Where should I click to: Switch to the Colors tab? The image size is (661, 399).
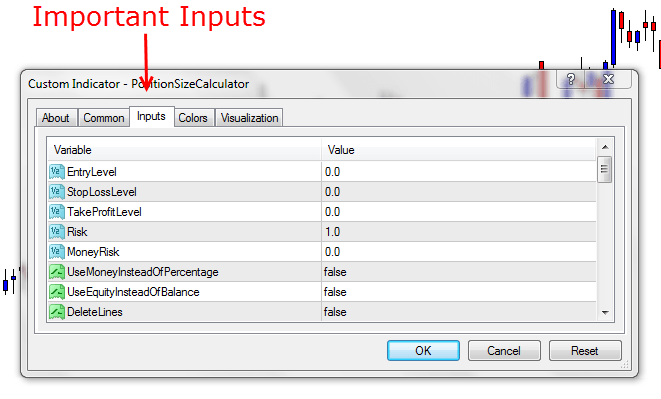[193, 118]
